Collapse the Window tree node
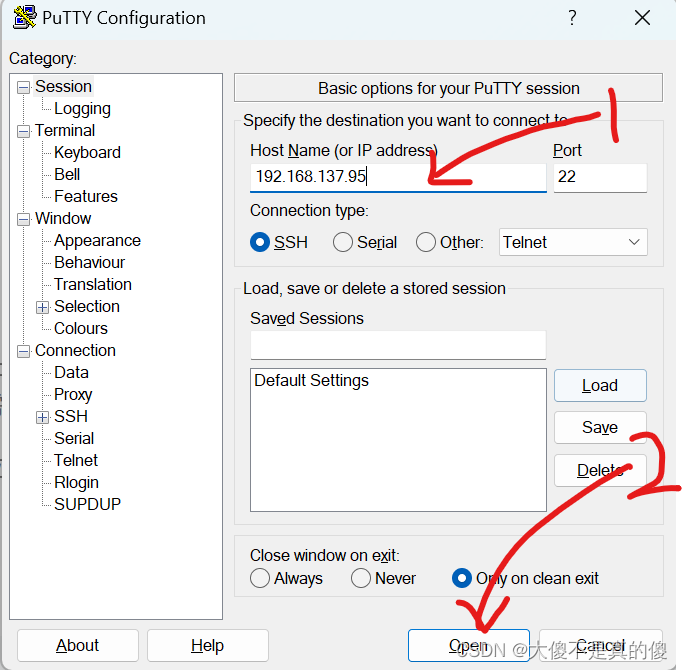 point(23,219)
